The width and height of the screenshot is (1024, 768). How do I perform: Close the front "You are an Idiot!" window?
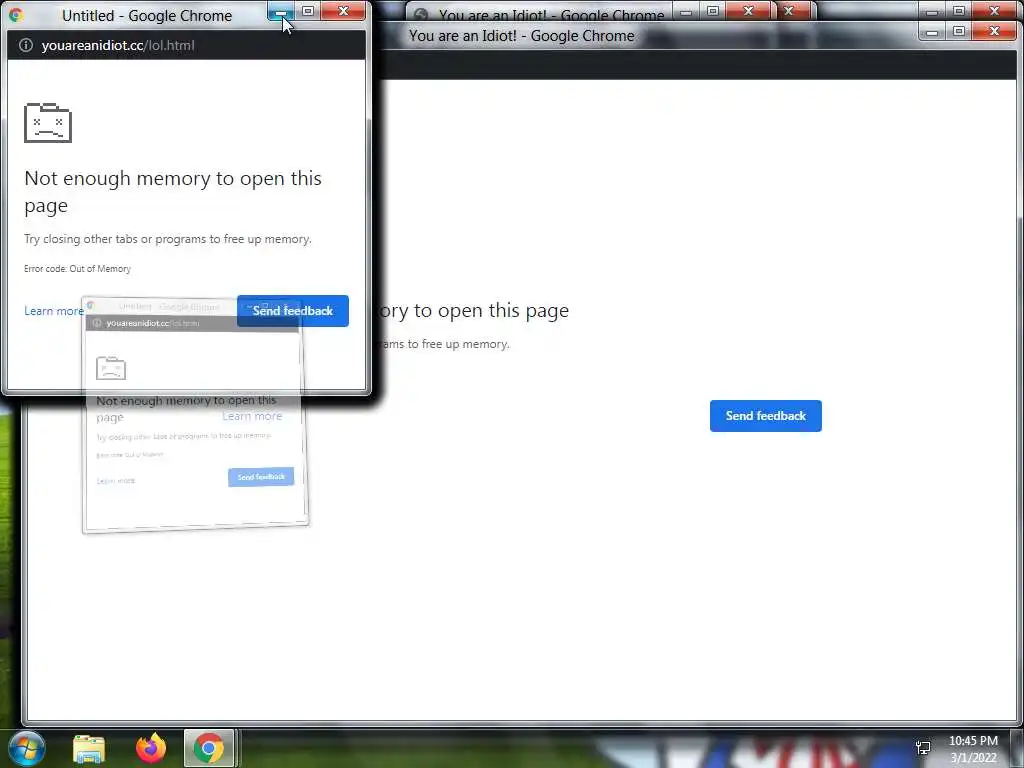pos(994,31)
